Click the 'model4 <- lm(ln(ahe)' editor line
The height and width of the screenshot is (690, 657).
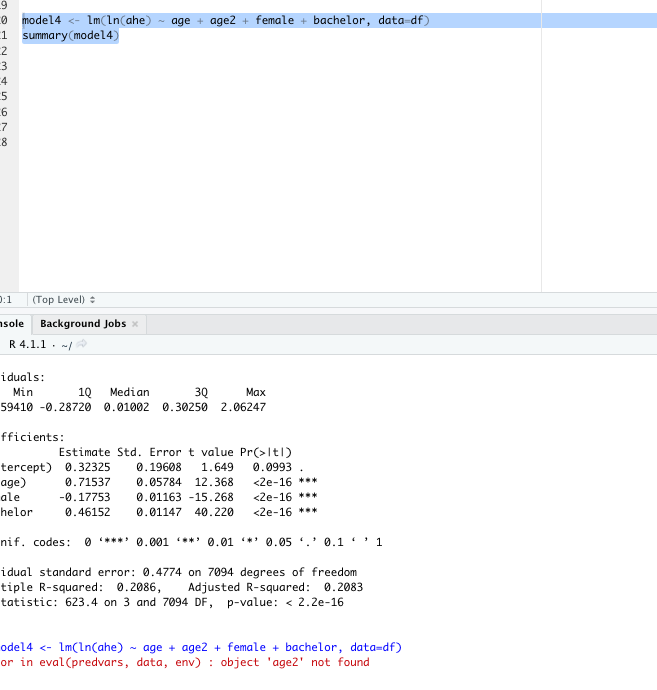coord(226,21)
